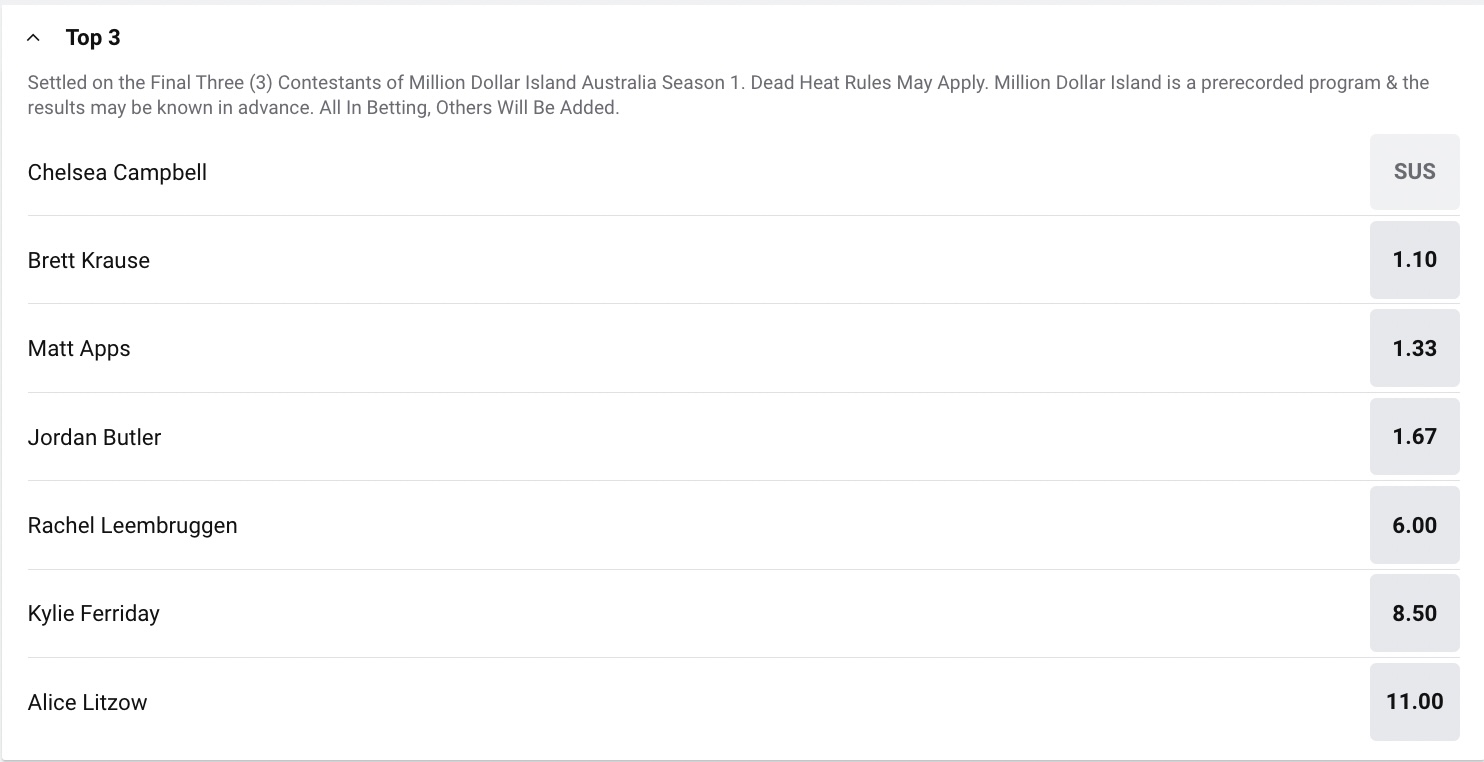Click the Chelsea Campbell contestant name

(117, 172)
